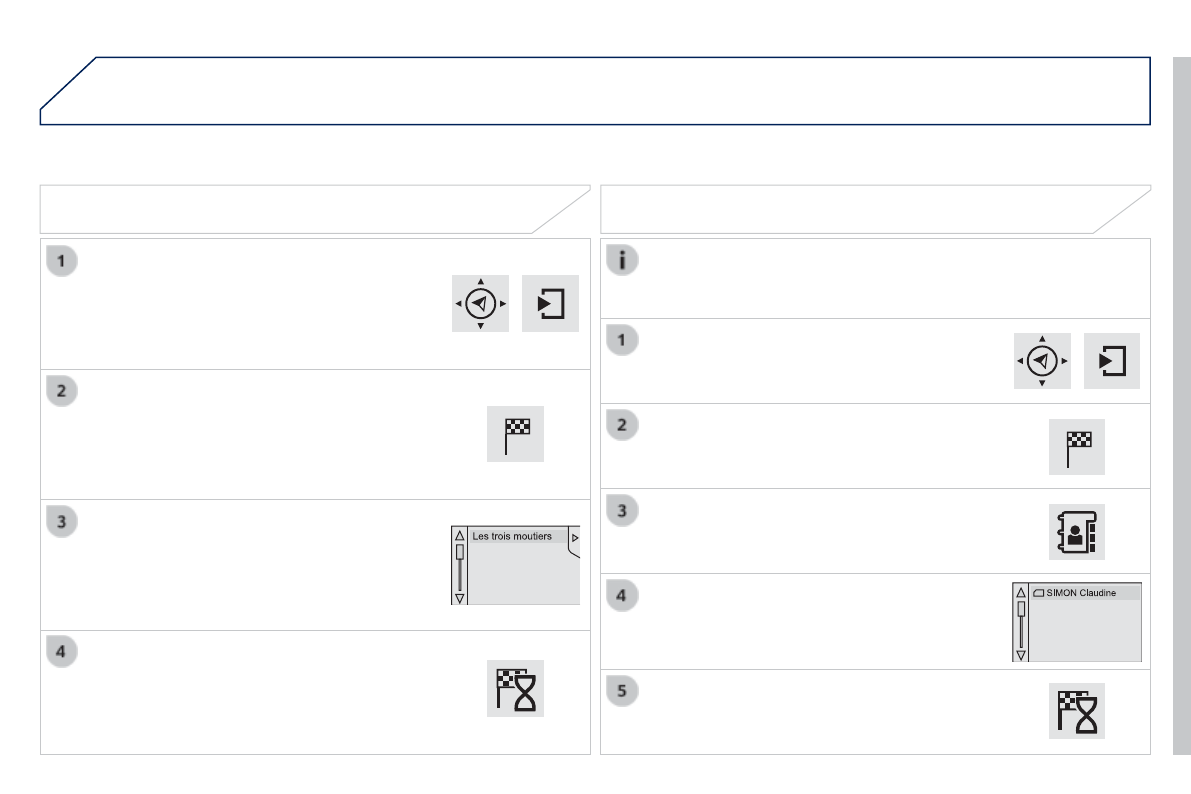
Task: Click the checkered flag above Les trois moutiers list
Action: [x=515, y=433]
